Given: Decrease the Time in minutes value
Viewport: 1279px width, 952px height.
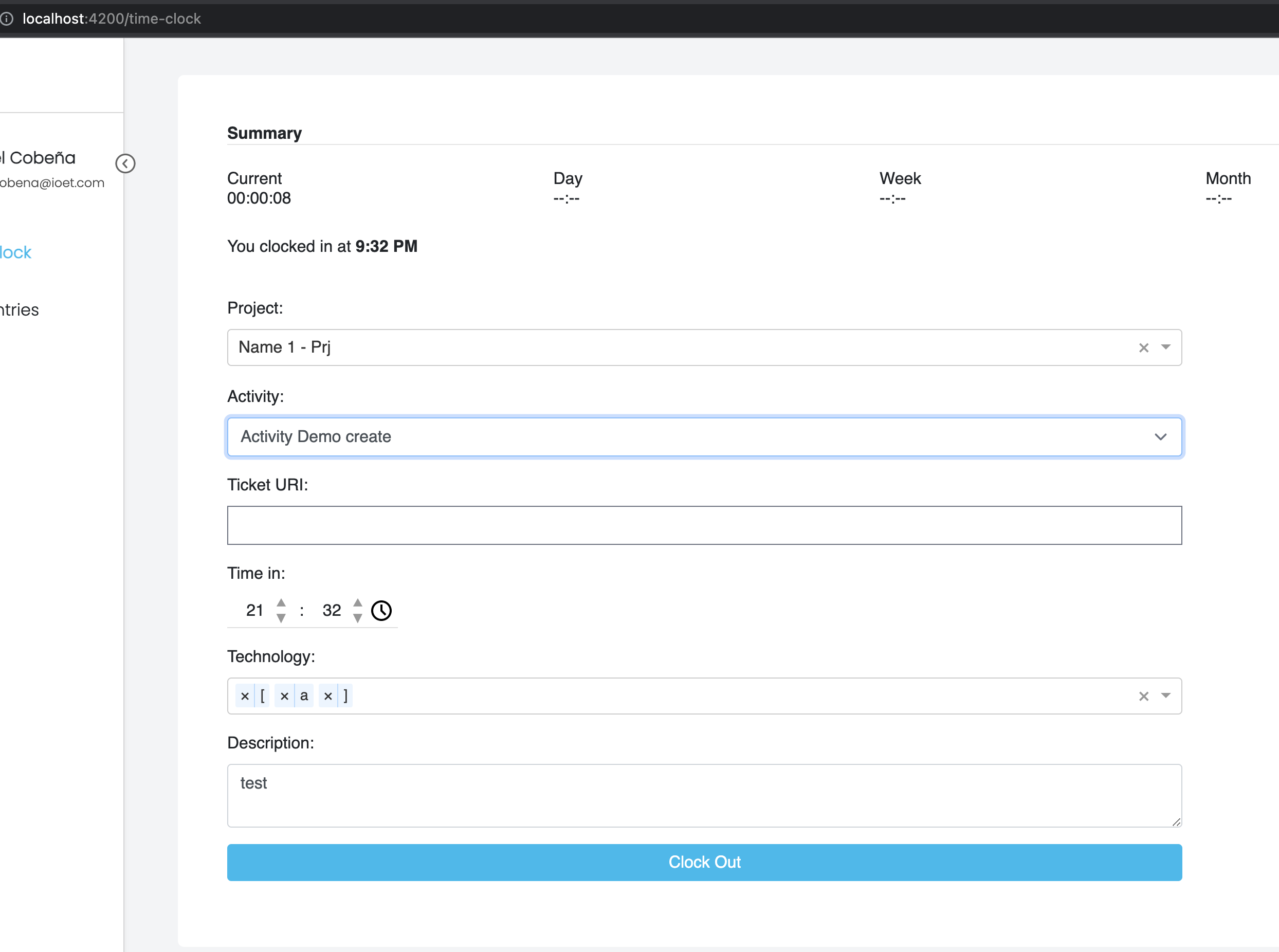Looking at the screenshot, I should 357,618.
